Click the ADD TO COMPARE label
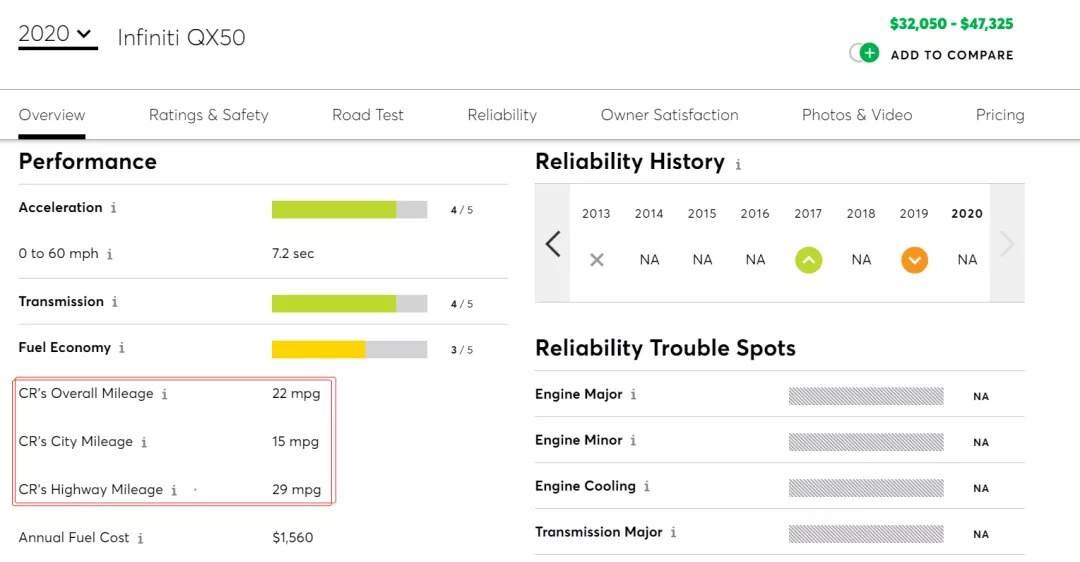This screenshot has width=1080, height=562. (952, 55)
